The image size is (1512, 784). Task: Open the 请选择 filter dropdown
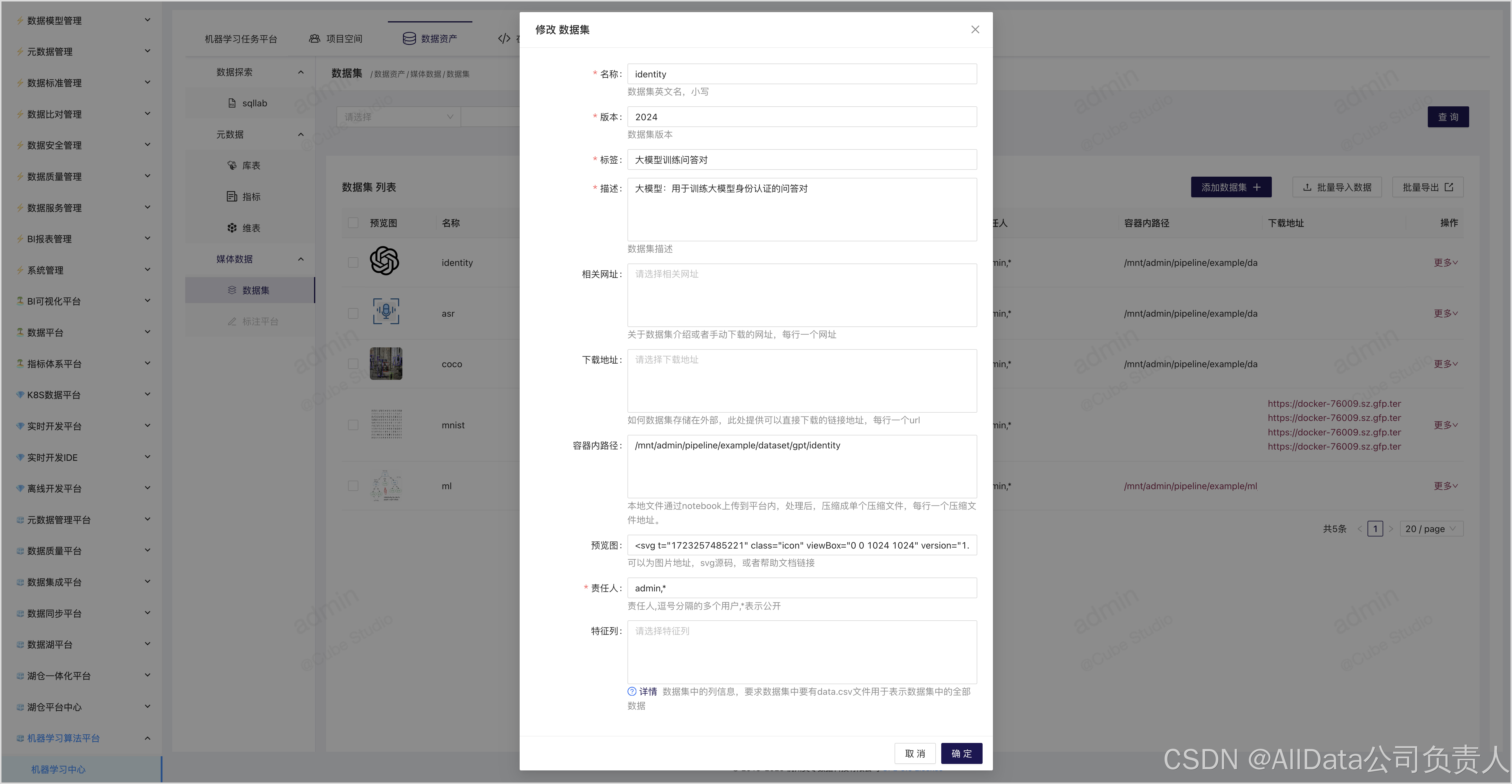coord(399,117)
